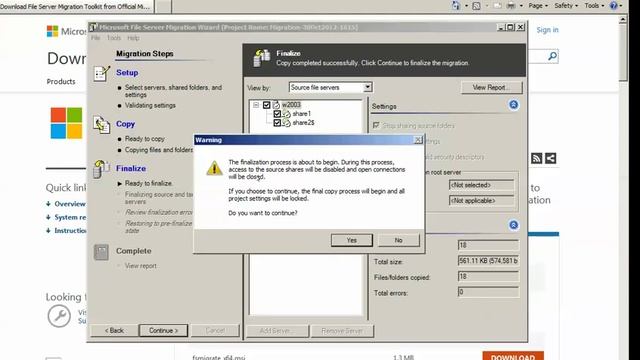
Task: Click 'Validating settings' step text
Action: point(150,105)
